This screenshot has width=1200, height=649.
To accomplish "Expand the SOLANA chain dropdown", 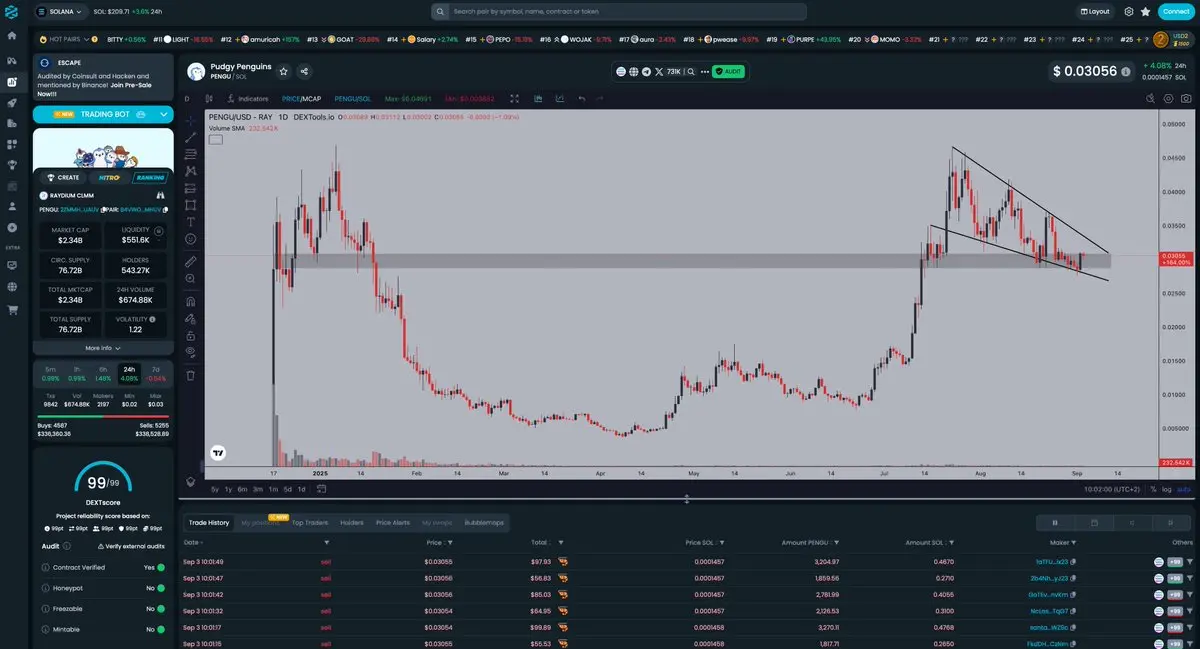I will (x=59, y=11).
